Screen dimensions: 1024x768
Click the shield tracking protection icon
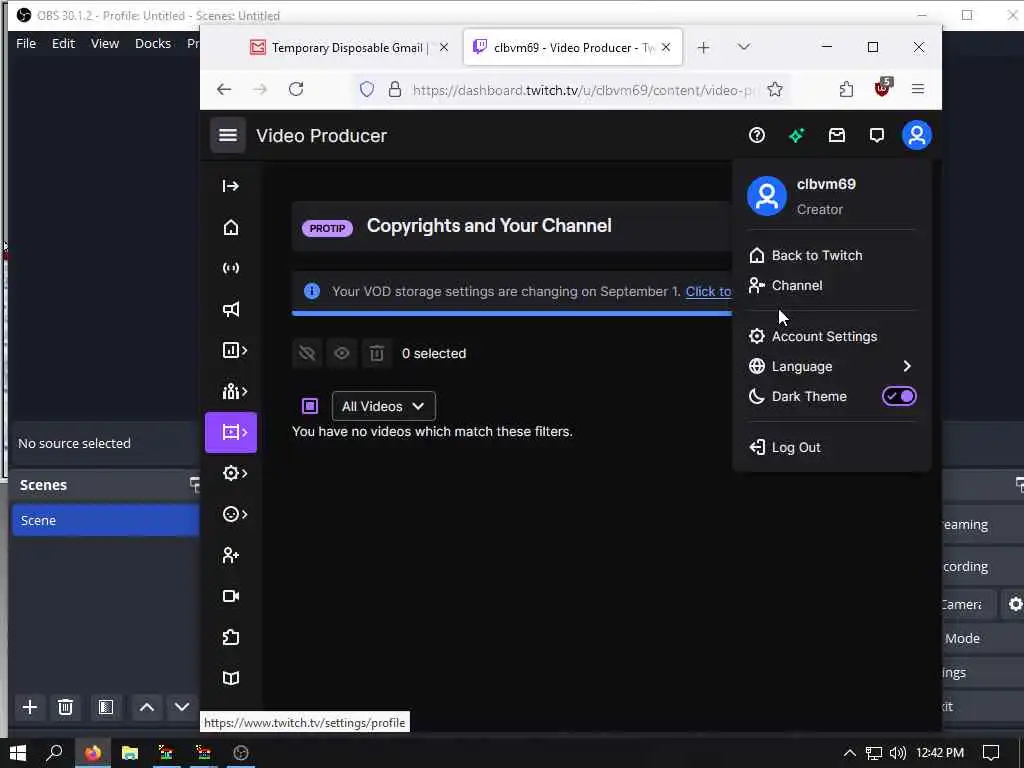pos(367,89)
